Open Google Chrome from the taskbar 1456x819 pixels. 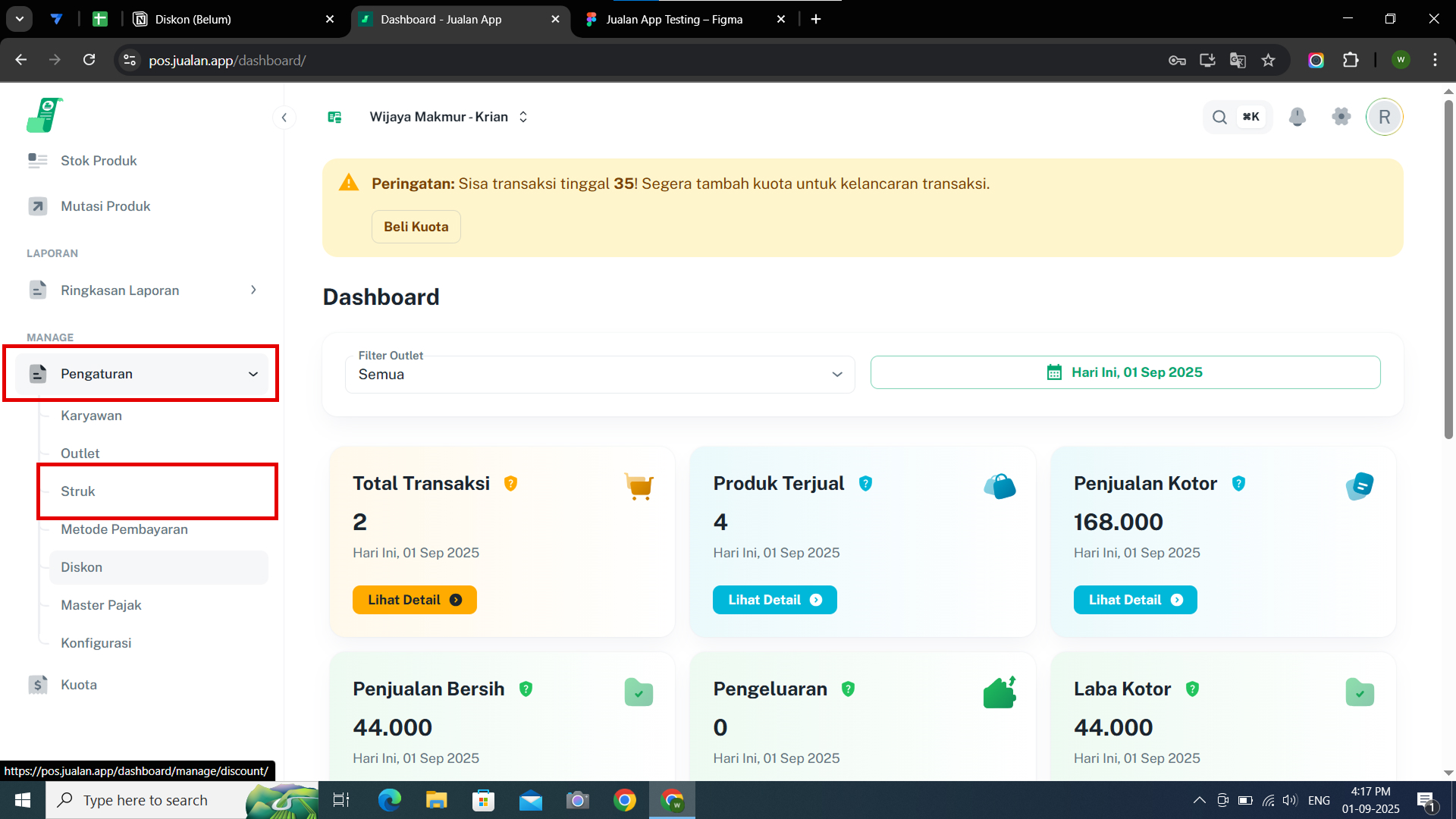[625, 800]
